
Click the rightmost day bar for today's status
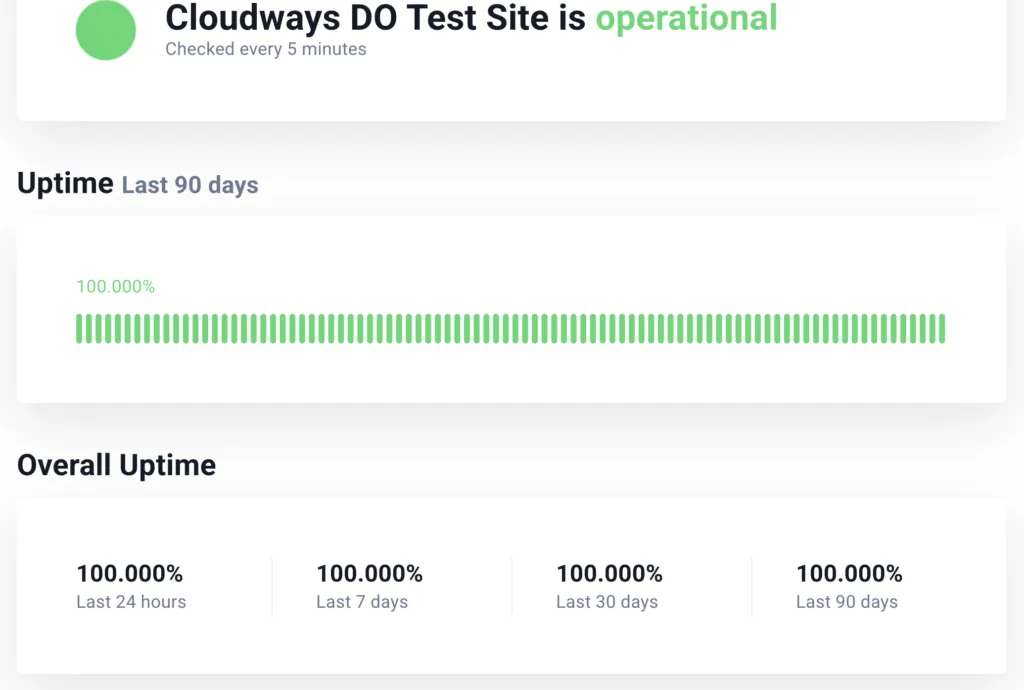click(x=940, y=328)
